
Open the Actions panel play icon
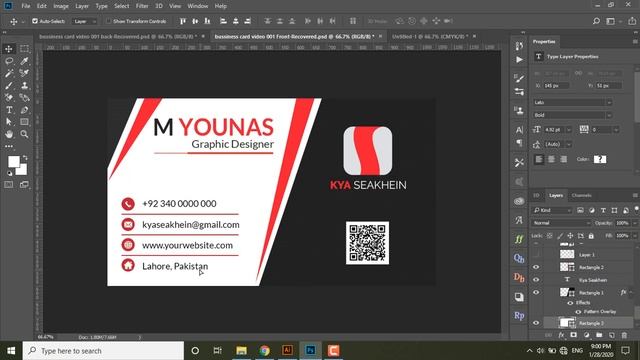click(519, 60)
